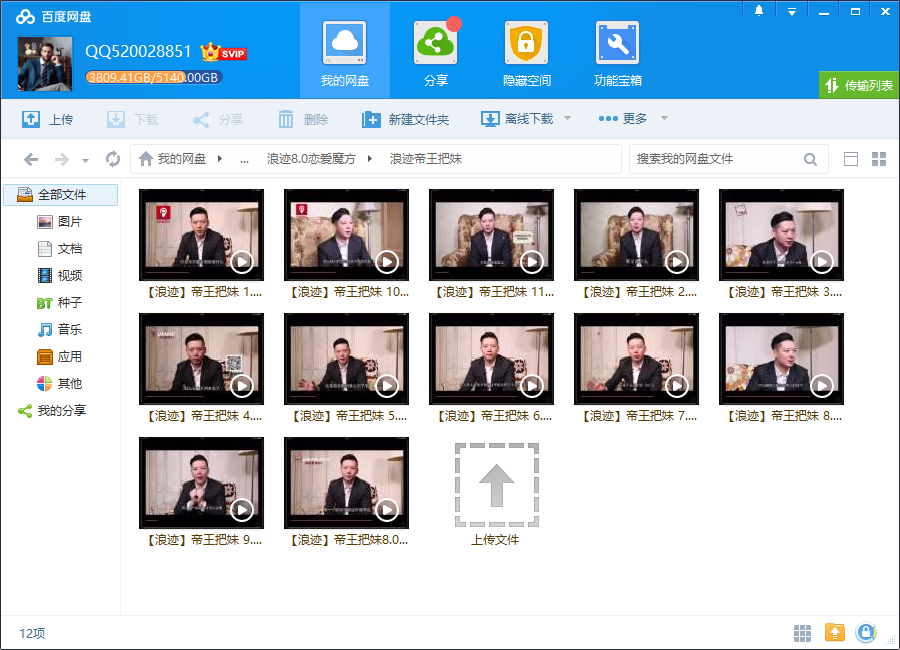Expand the 更多 (More) dropdown

pos(663,119)
